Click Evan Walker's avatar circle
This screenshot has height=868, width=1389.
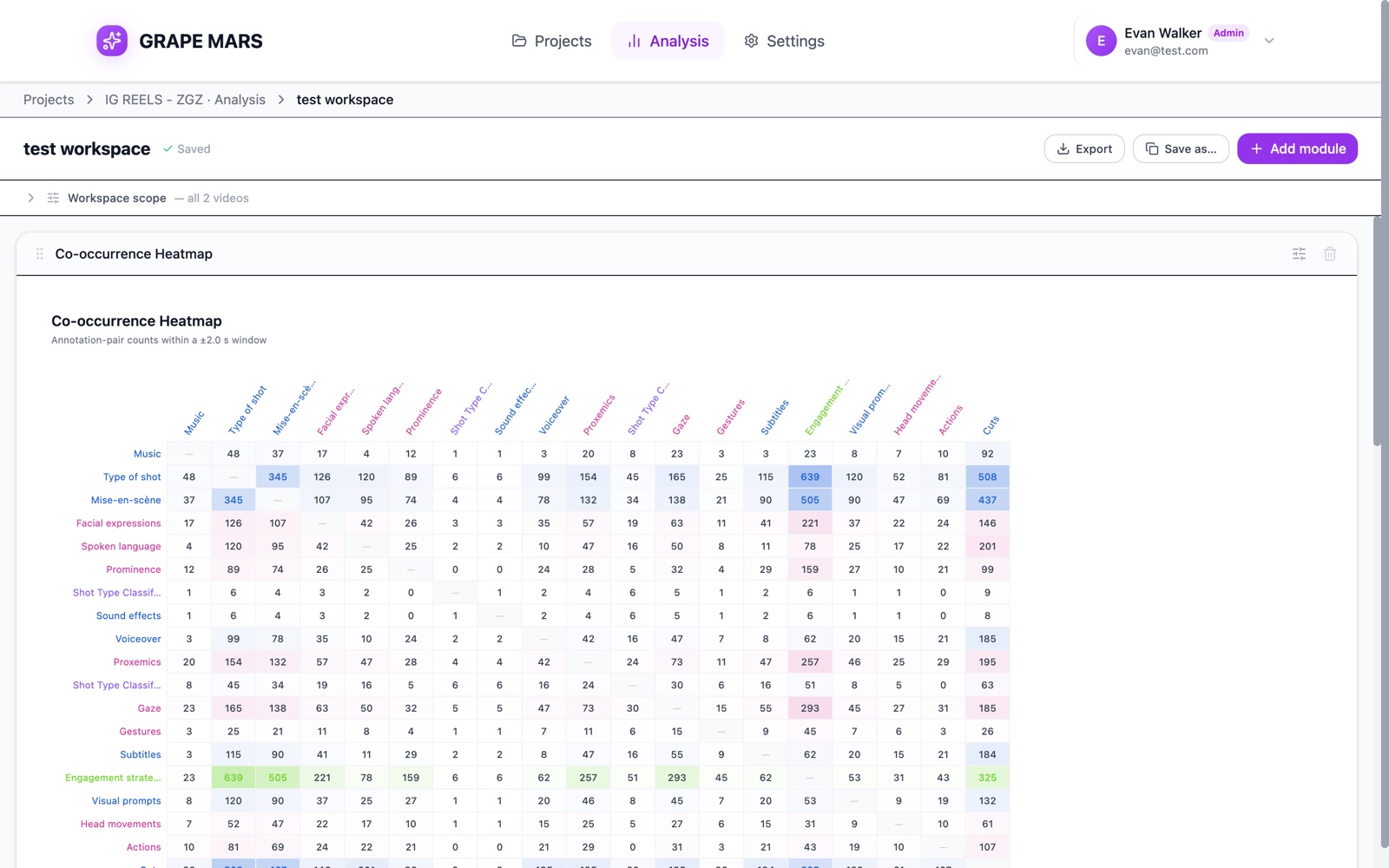pos(1101,41)
